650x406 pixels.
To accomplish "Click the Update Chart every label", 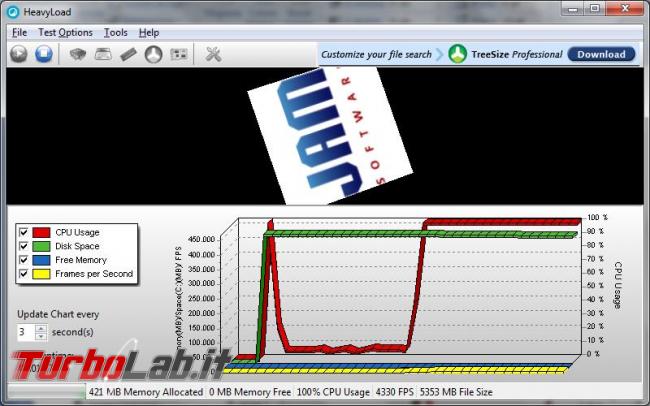I will point(58,314).
